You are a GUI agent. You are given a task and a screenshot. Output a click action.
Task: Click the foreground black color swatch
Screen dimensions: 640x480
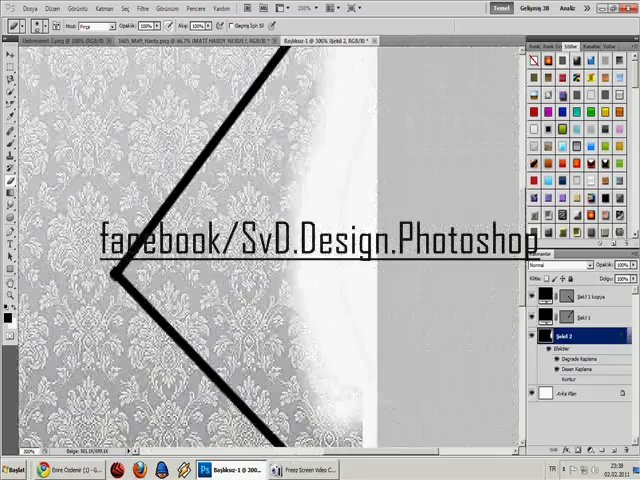click(8, 318)
